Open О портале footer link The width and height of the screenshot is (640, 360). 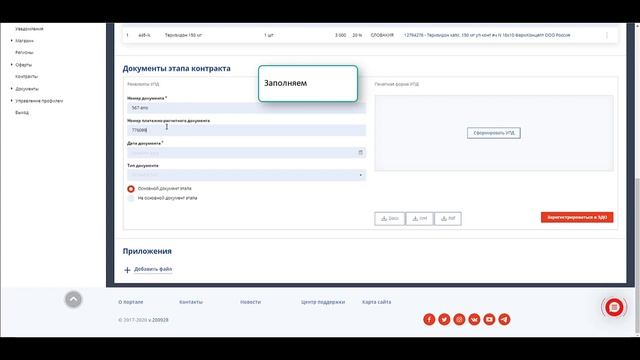tap(131, 302)
